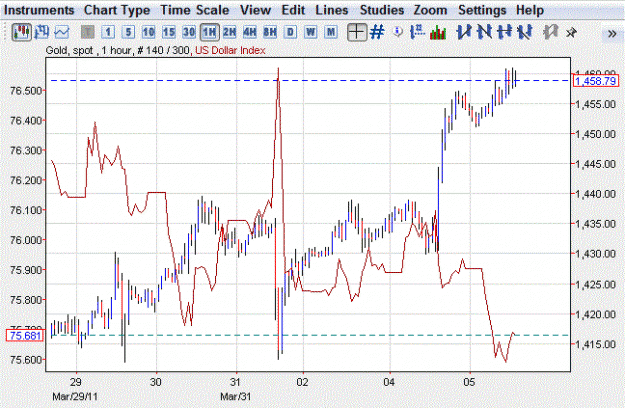This screenshot has width=625, height=408.
Task: Click the remove lines tool icon
Action: pyautogui.click(x=525, y=32)
